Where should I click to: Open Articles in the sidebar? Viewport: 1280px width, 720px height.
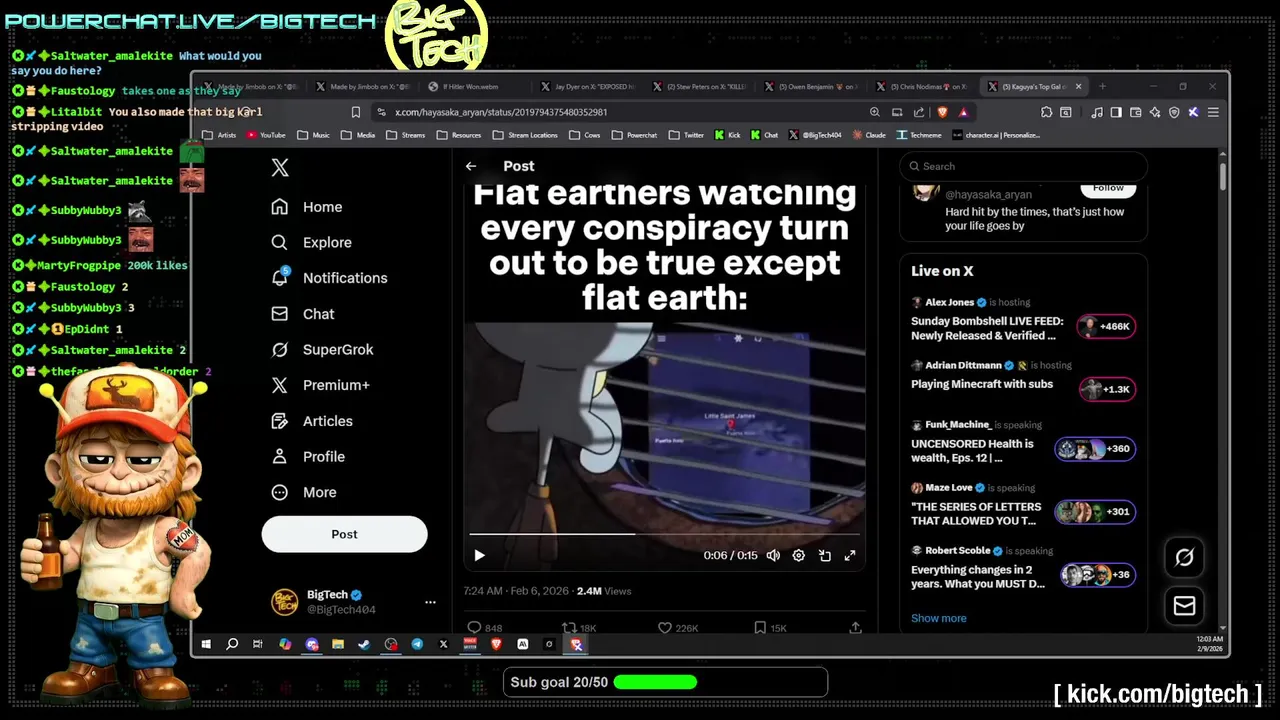pos(312,421)
